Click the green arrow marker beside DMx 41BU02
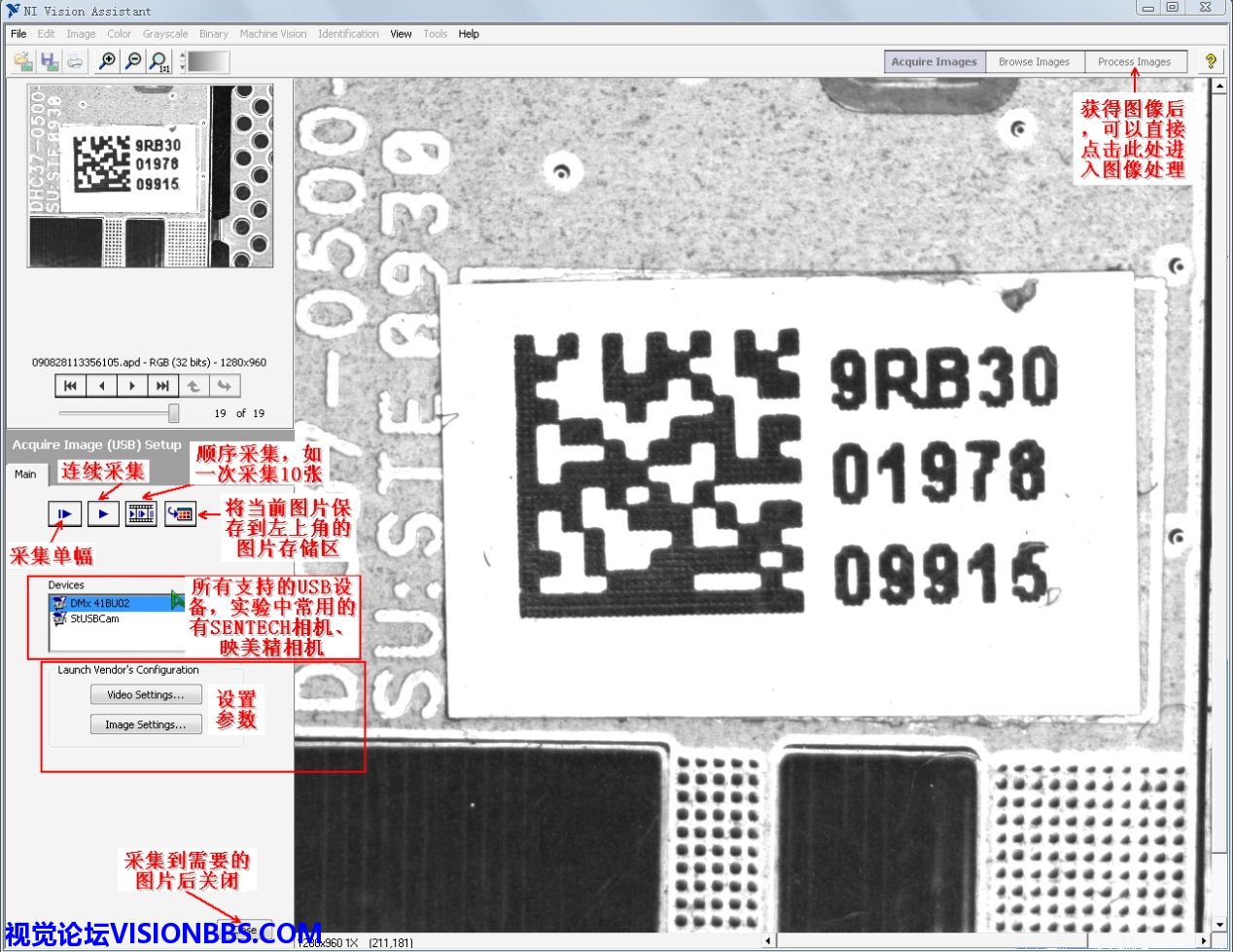The height and width of the screenshot is (952, 1233). tap(177, 600)
